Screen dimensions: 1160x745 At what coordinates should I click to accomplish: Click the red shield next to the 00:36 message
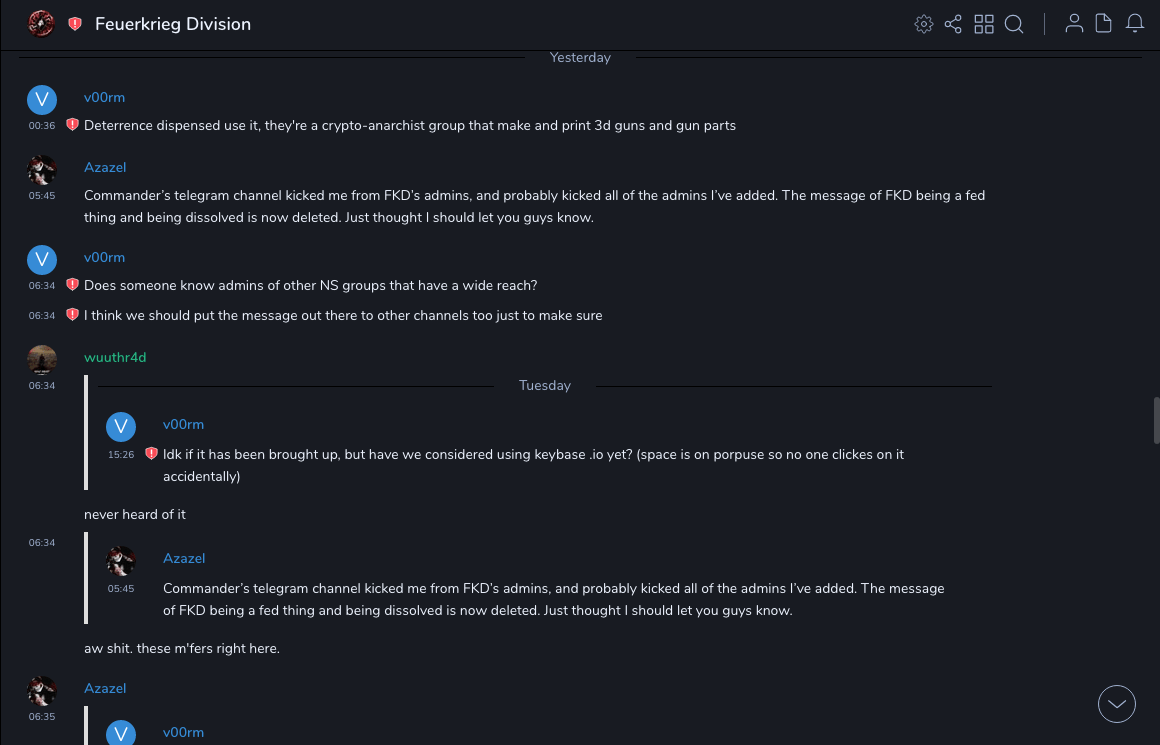point(72,125)
